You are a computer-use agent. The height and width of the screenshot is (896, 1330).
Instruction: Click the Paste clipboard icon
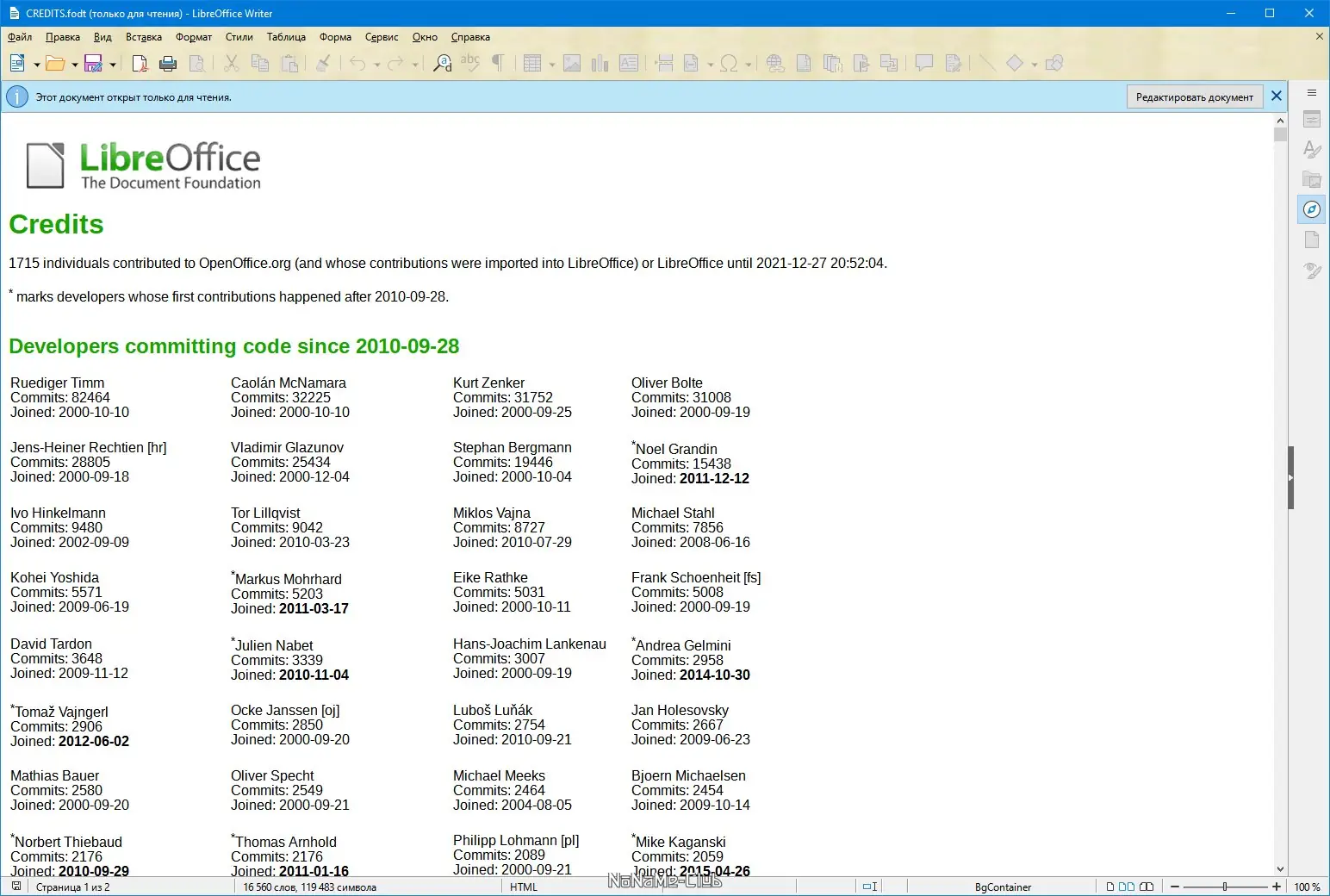(x=289, y=63)
